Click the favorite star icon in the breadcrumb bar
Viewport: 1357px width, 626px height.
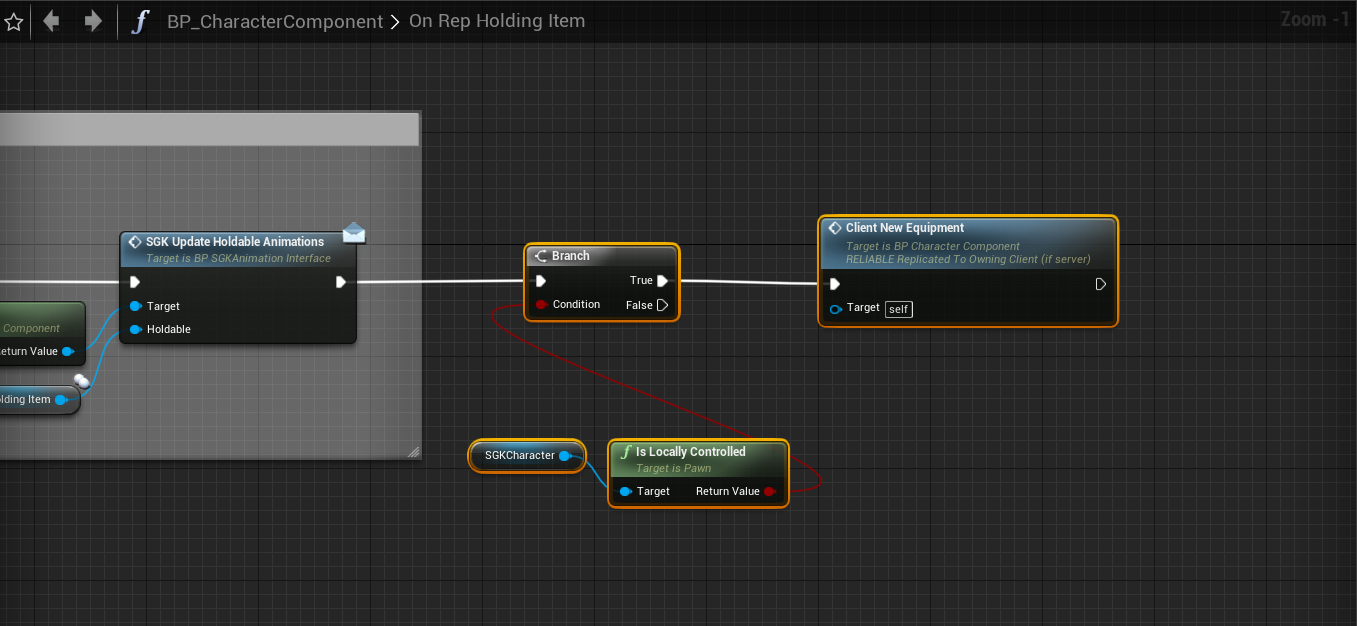(14, 21)
